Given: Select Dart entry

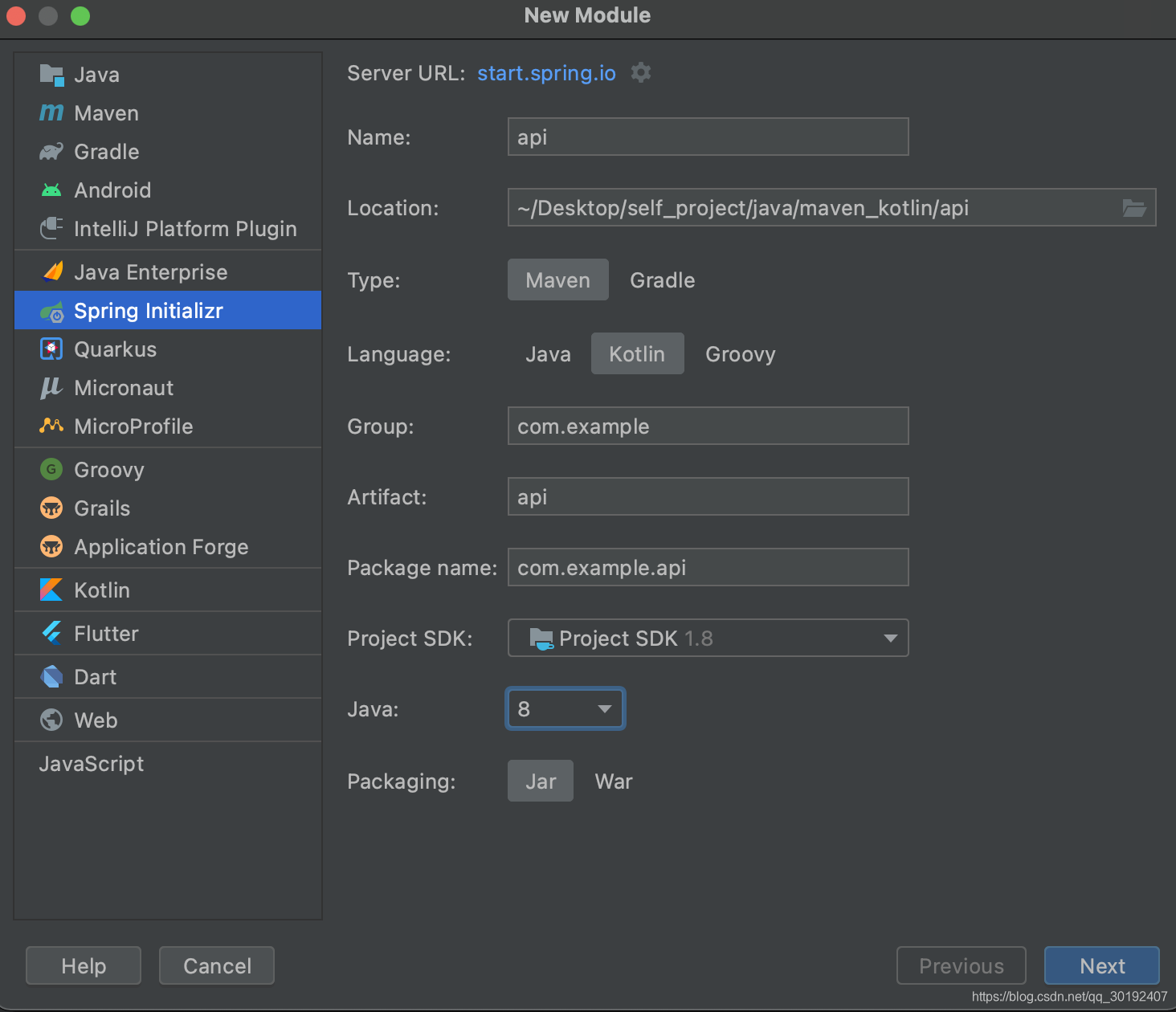Looking at the screenshot, I should tap(168, 677).
